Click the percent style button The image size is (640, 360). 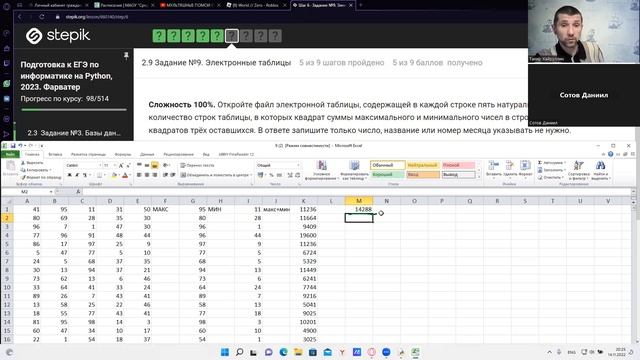[271, 175]
